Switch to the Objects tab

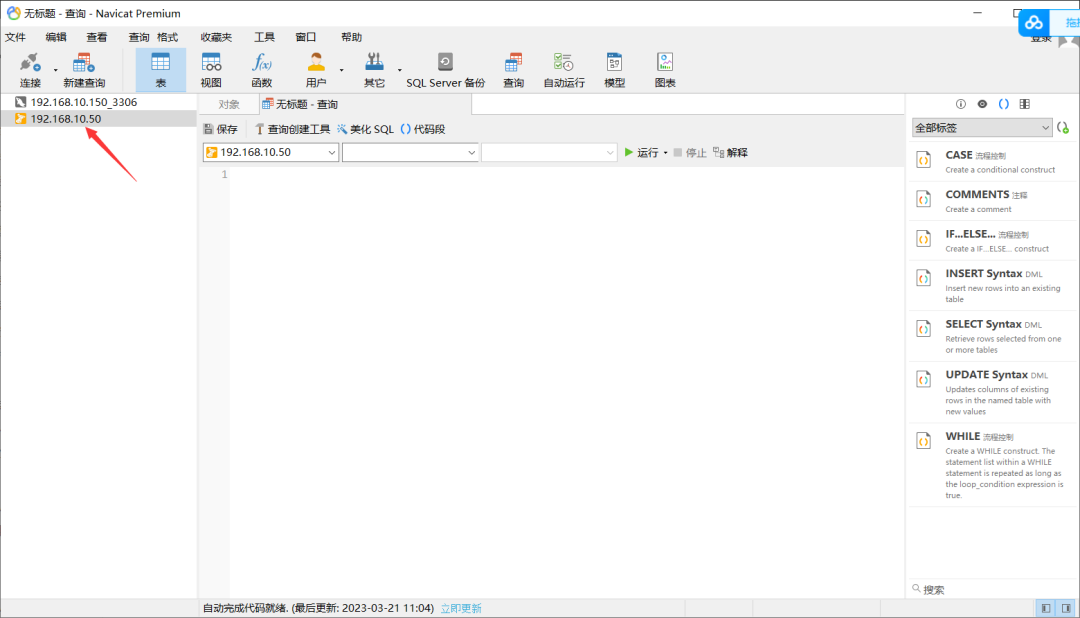[229, 105]
